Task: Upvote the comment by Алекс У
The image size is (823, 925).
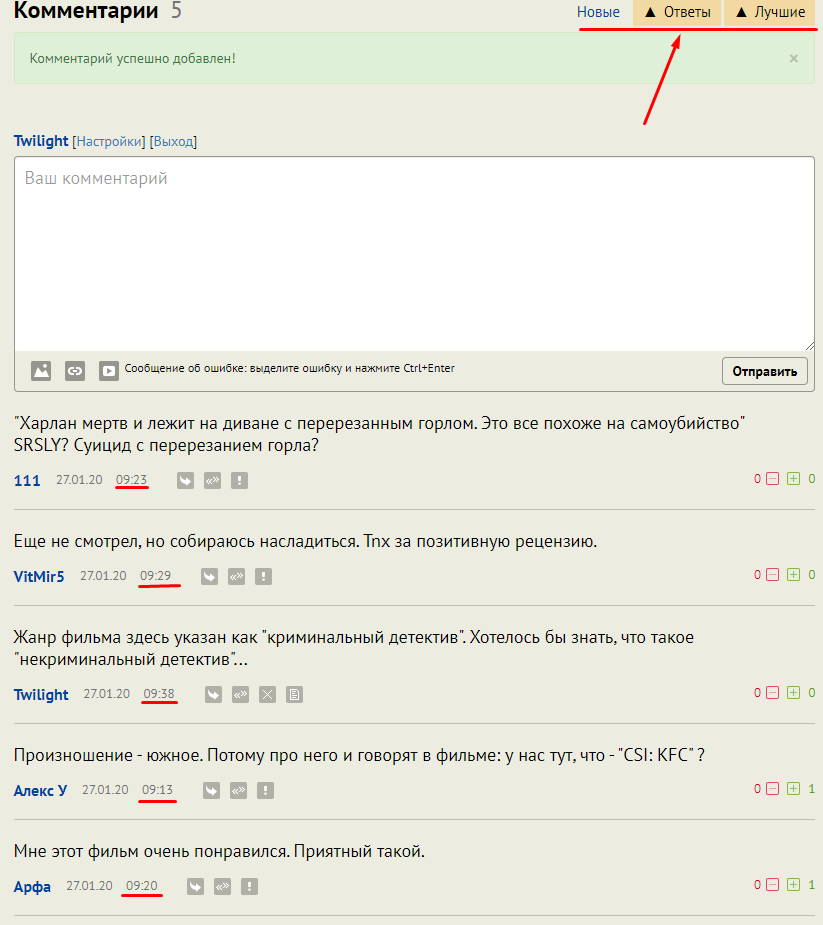Action: pyautogui.click(x=793, y=789)
